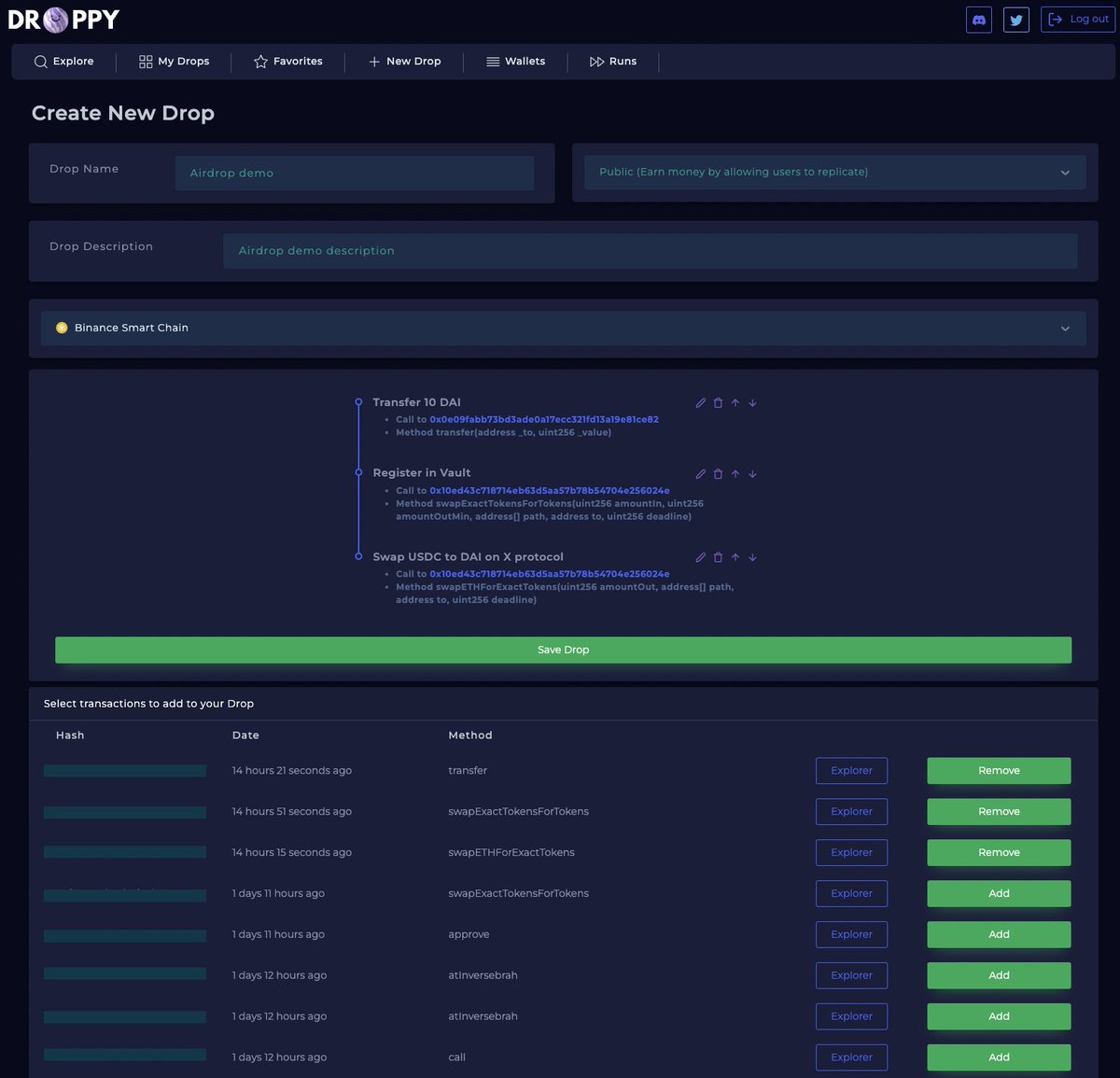Select the Register in Vault step title

point(422,473)
